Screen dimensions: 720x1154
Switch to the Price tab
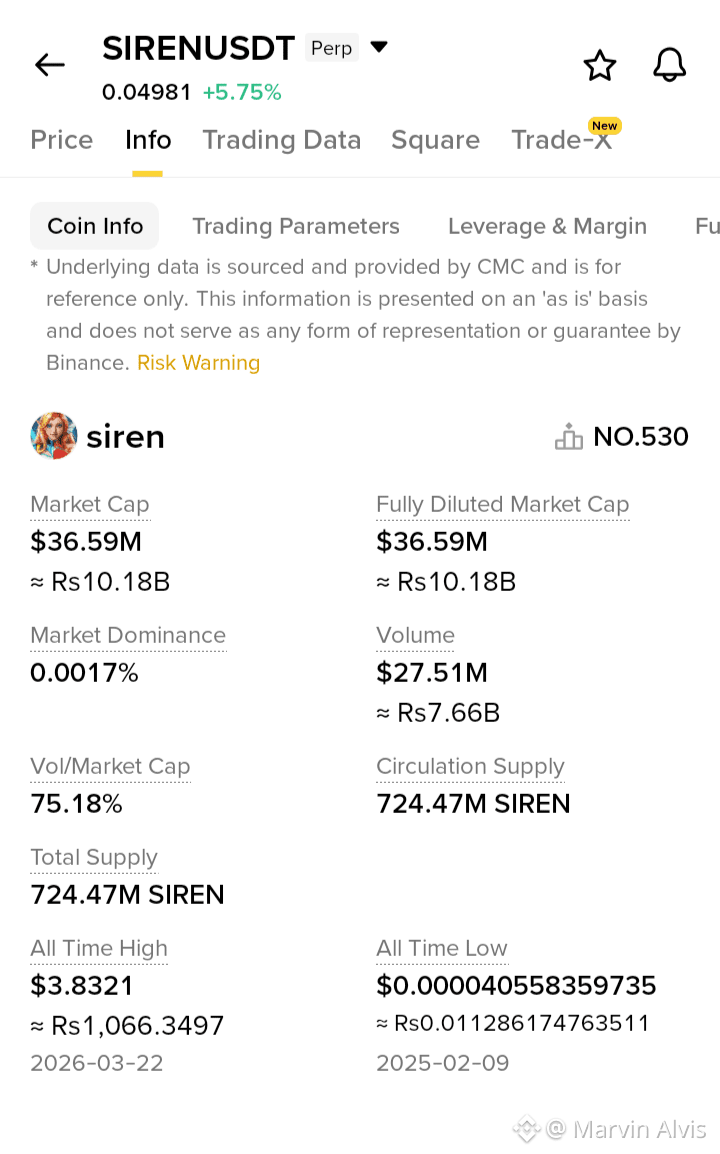click(62, 140)
